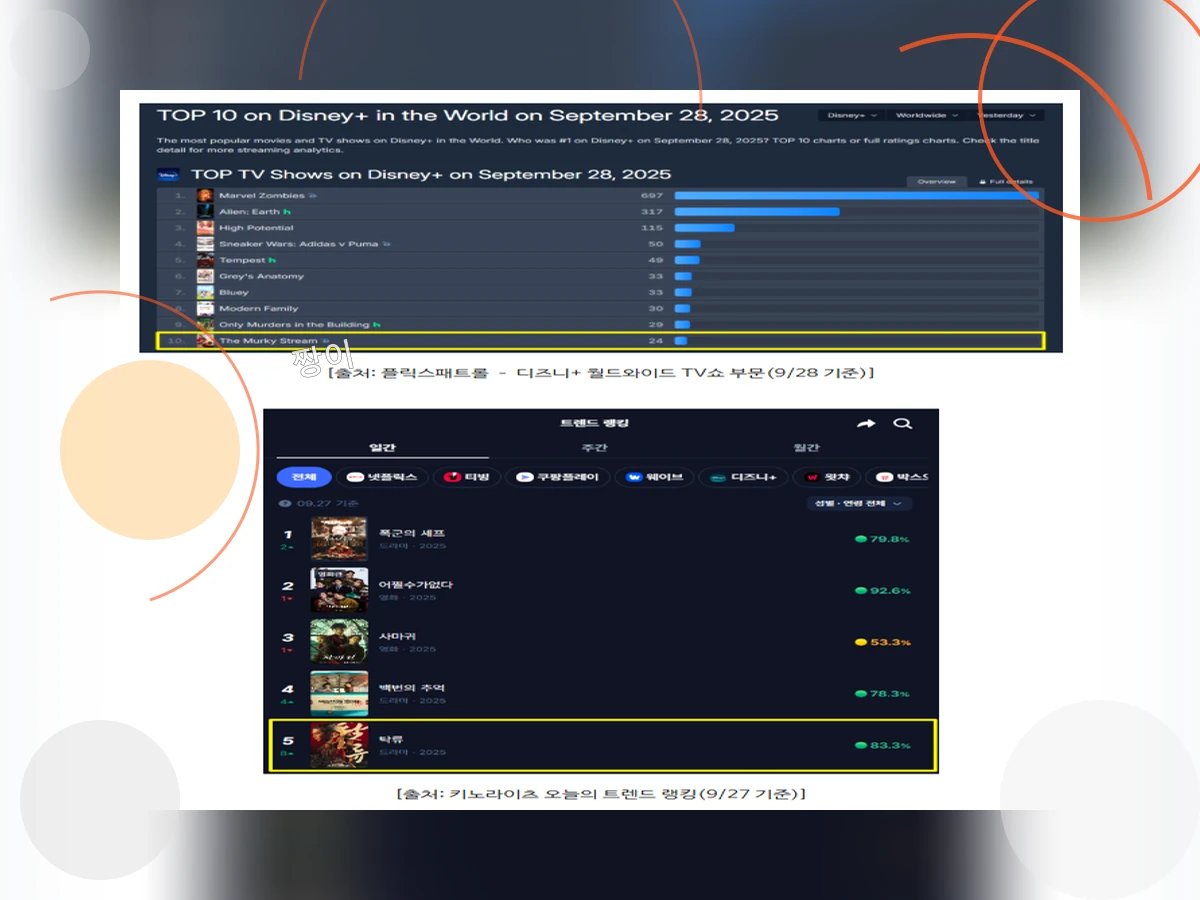The height and width of the screenshot is (900, 1200).
Task: Open the Tempest title link
Action: pyautogui.click(x=242, y=260)
